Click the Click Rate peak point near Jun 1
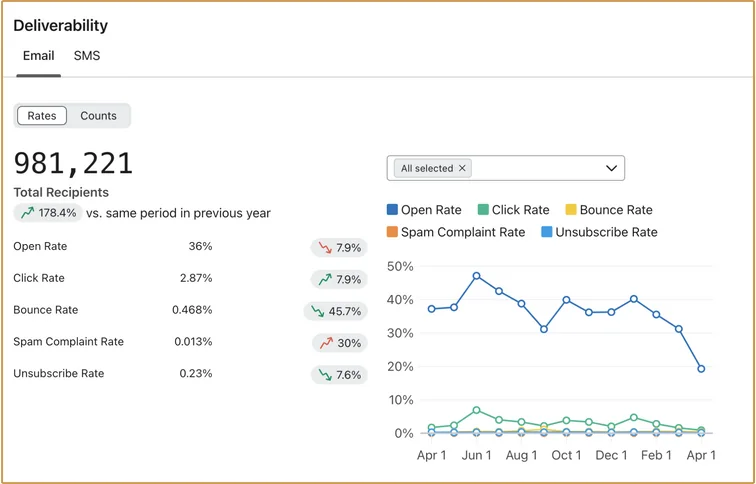Image resolution: width=756 pixels, height=484 pixels. [476, 410]
